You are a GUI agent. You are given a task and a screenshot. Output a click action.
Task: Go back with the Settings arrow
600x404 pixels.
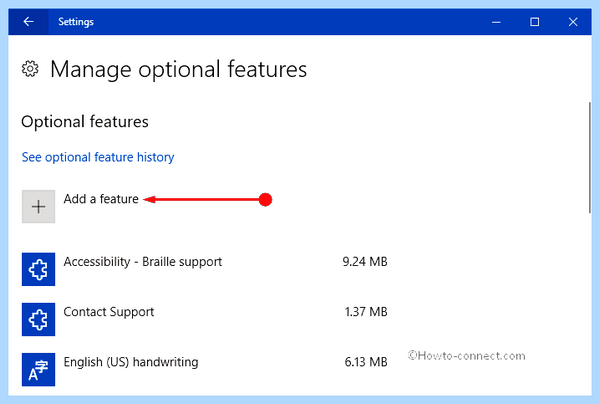(x=29, y=22)
